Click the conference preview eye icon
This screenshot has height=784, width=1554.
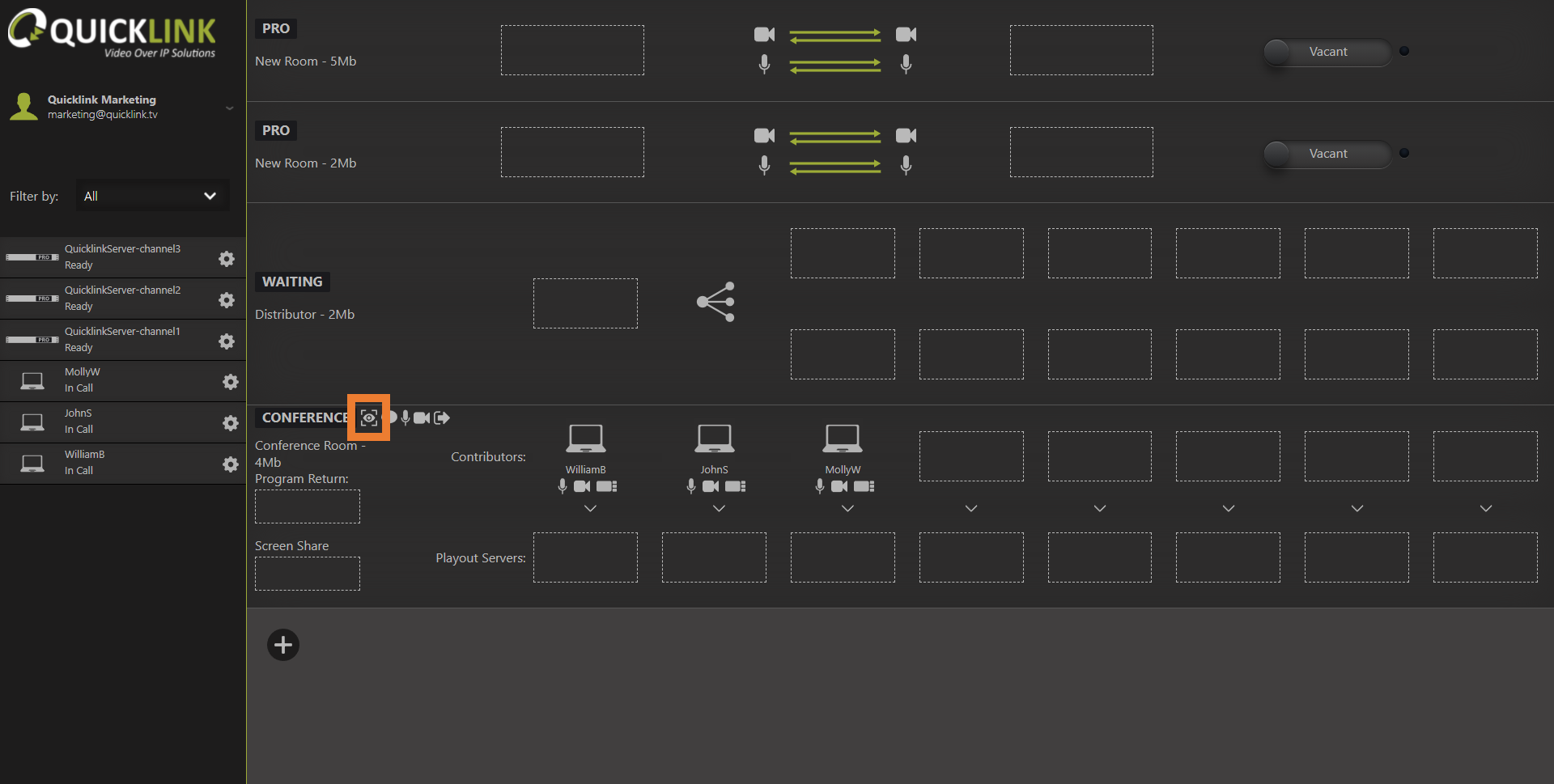369,417
